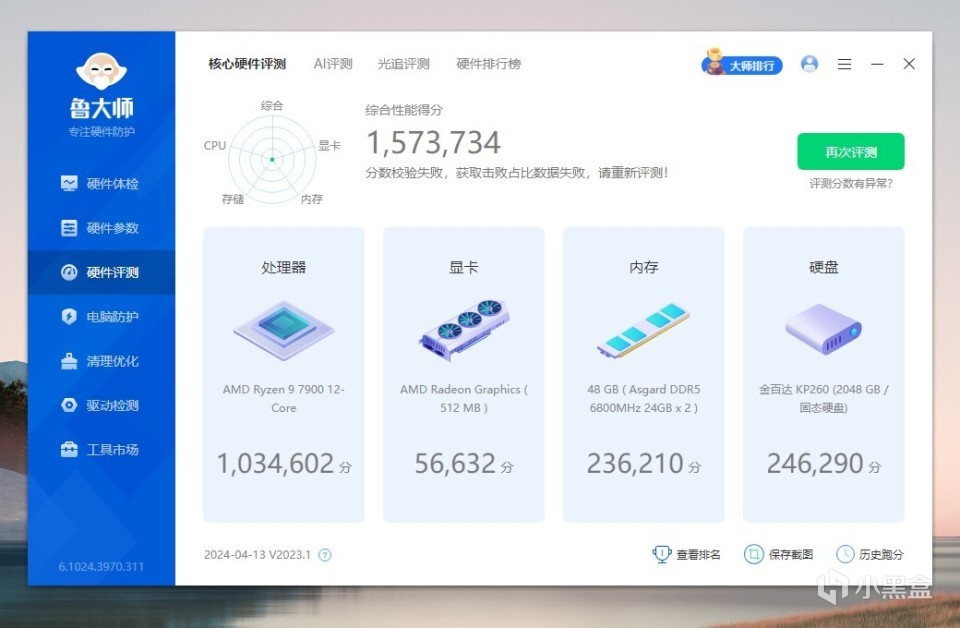
Task: Click the graphics card illustration
Action: click(463, 331)
